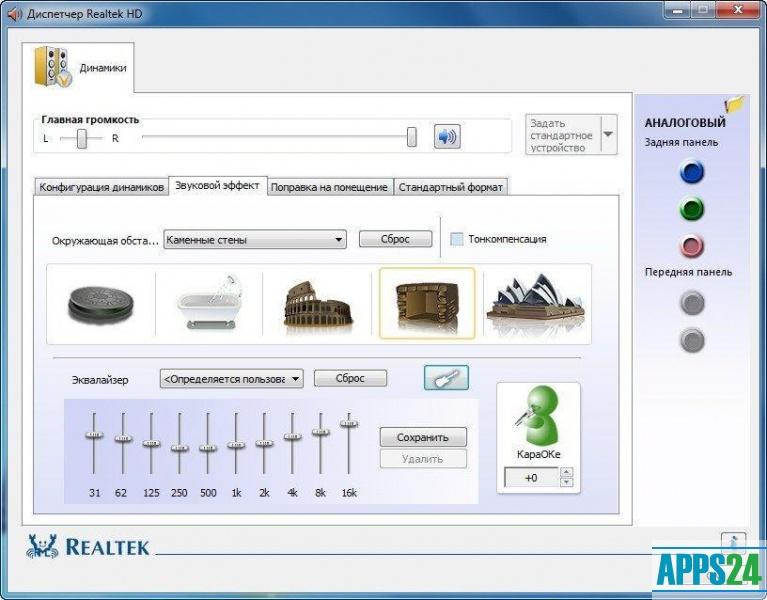Select the bathtub environment icon

[209, 303]
